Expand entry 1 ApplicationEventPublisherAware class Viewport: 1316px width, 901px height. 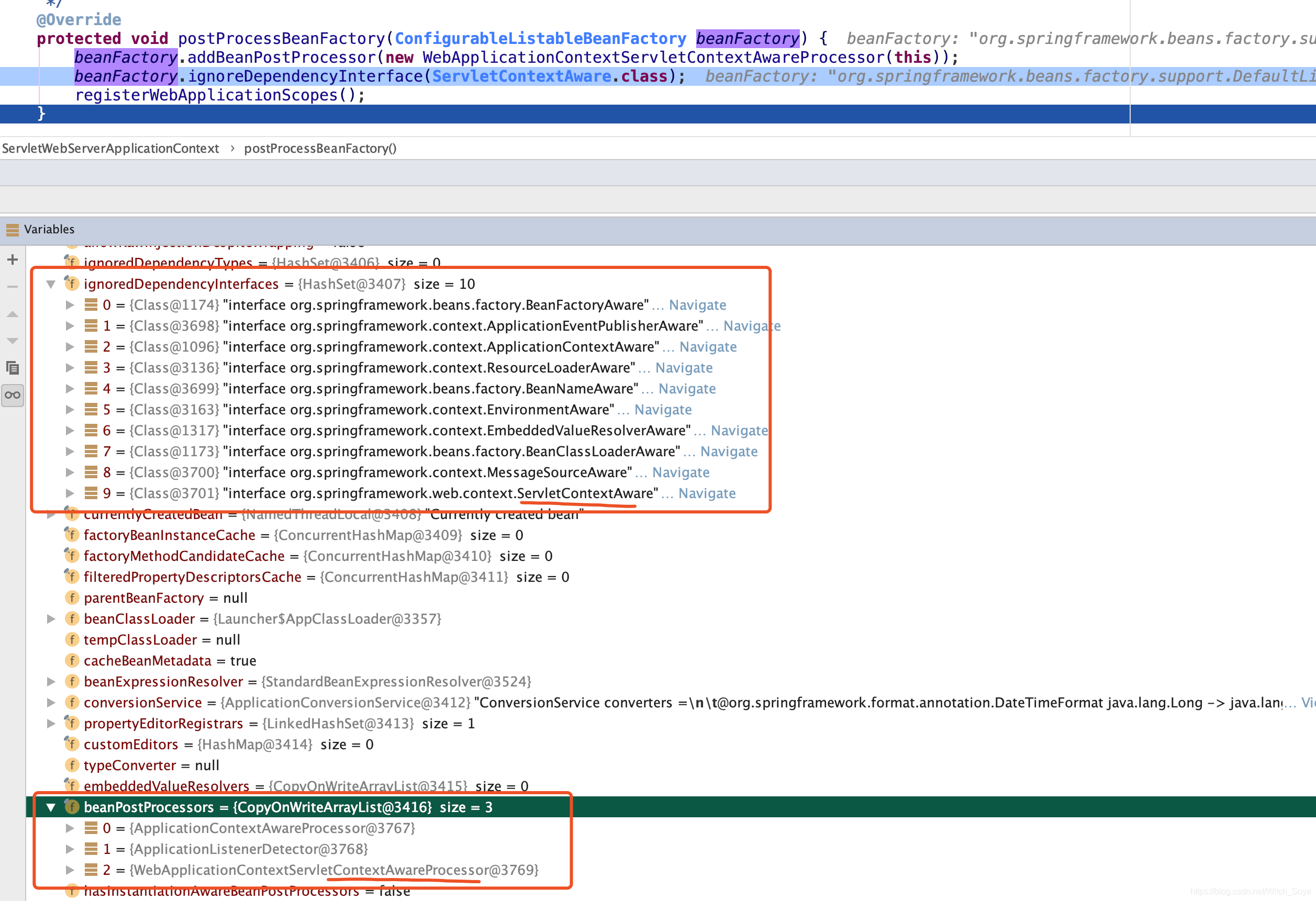click(70, 326)
